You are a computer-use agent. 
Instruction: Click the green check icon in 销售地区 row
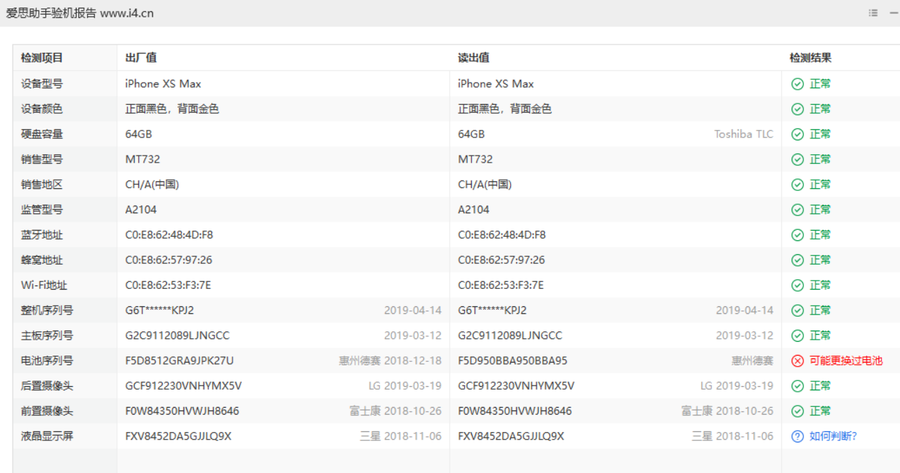tap(797, 184)
